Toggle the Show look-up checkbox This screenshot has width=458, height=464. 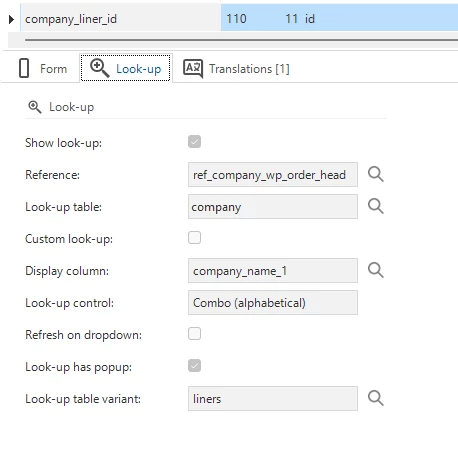pyautogui.click(x=194, y=142)
